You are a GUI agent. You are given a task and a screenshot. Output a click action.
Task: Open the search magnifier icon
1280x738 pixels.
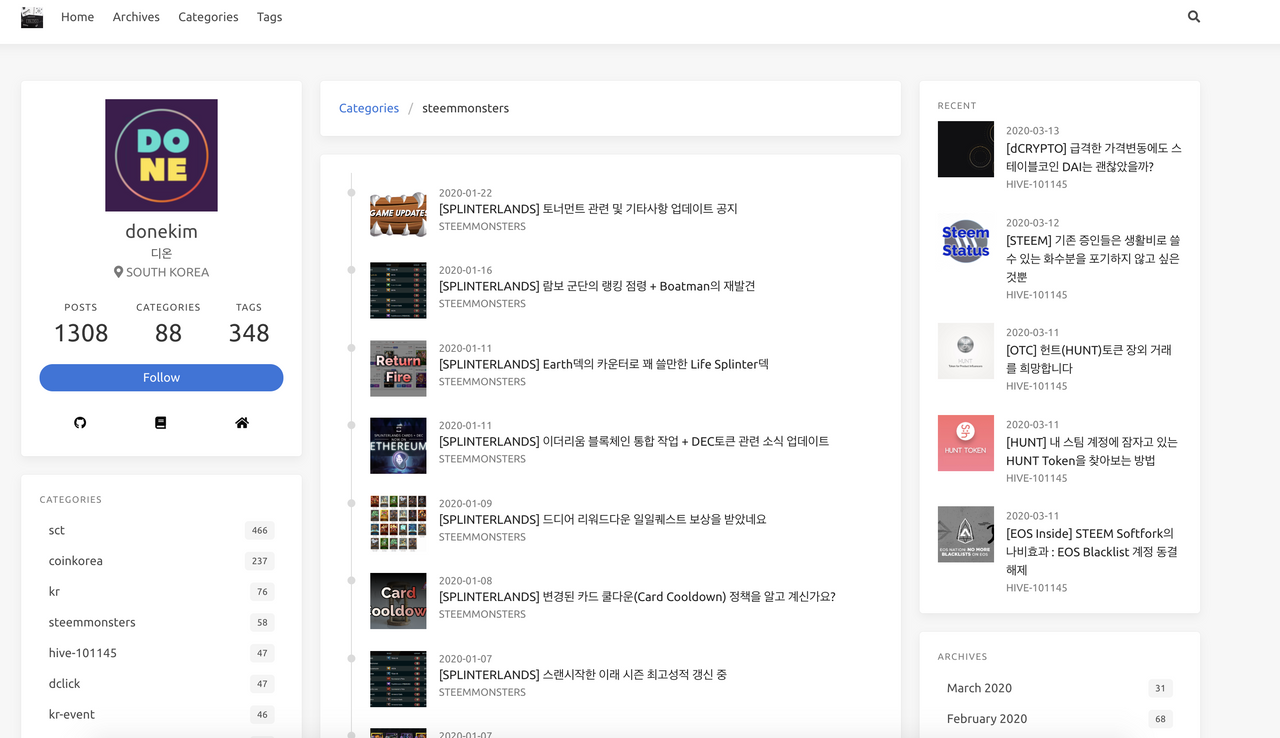click(1194, 17)
